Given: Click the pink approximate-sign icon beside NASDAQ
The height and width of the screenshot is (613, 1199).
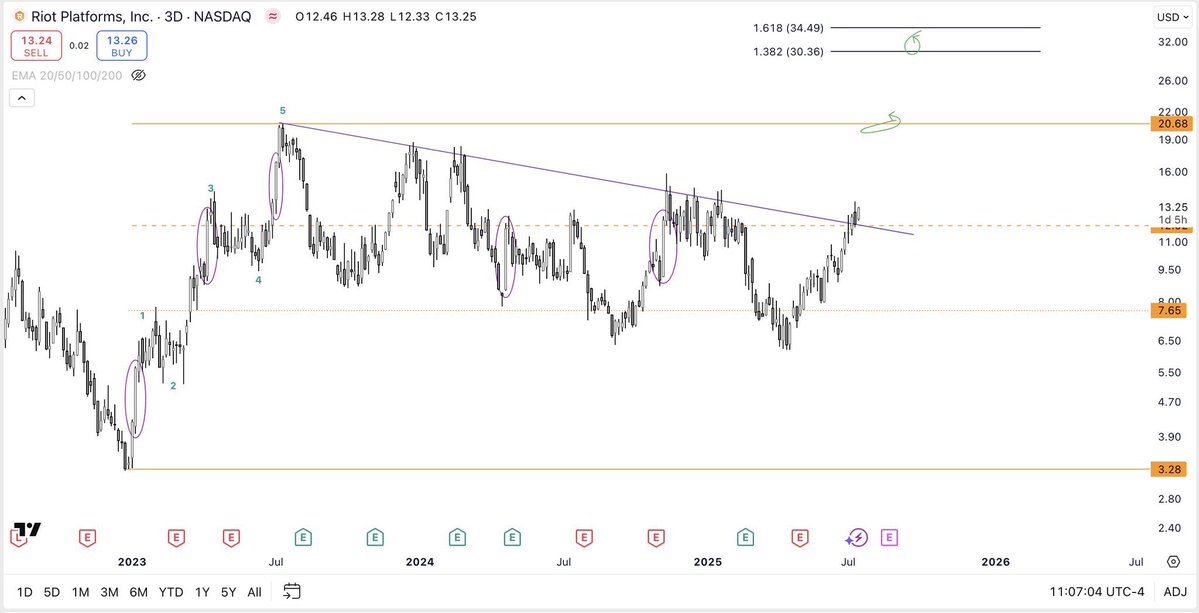Looking at the screenshot, I should tap(271, 16).
